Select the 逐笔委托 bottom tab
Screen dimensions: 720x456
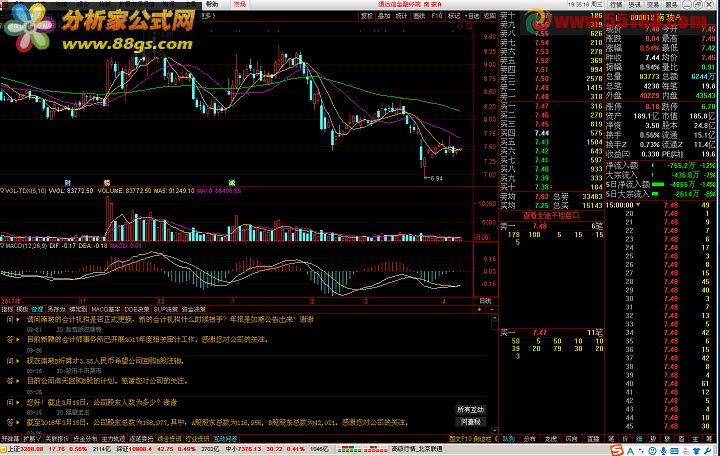[x=141, y=439]
